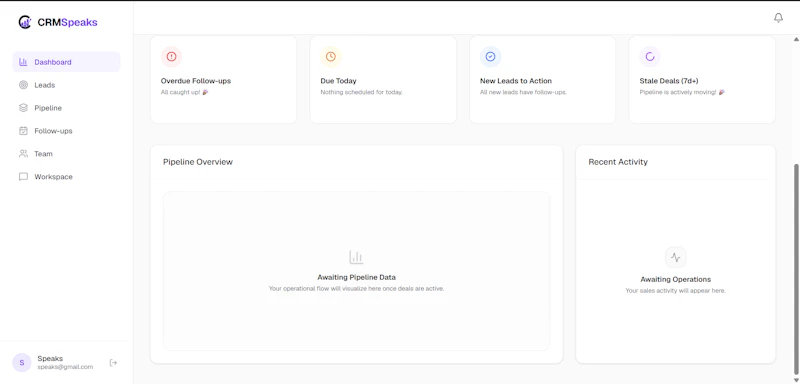
Task: Click the scrollbar up arrow
Action: [x=796, y=39]
